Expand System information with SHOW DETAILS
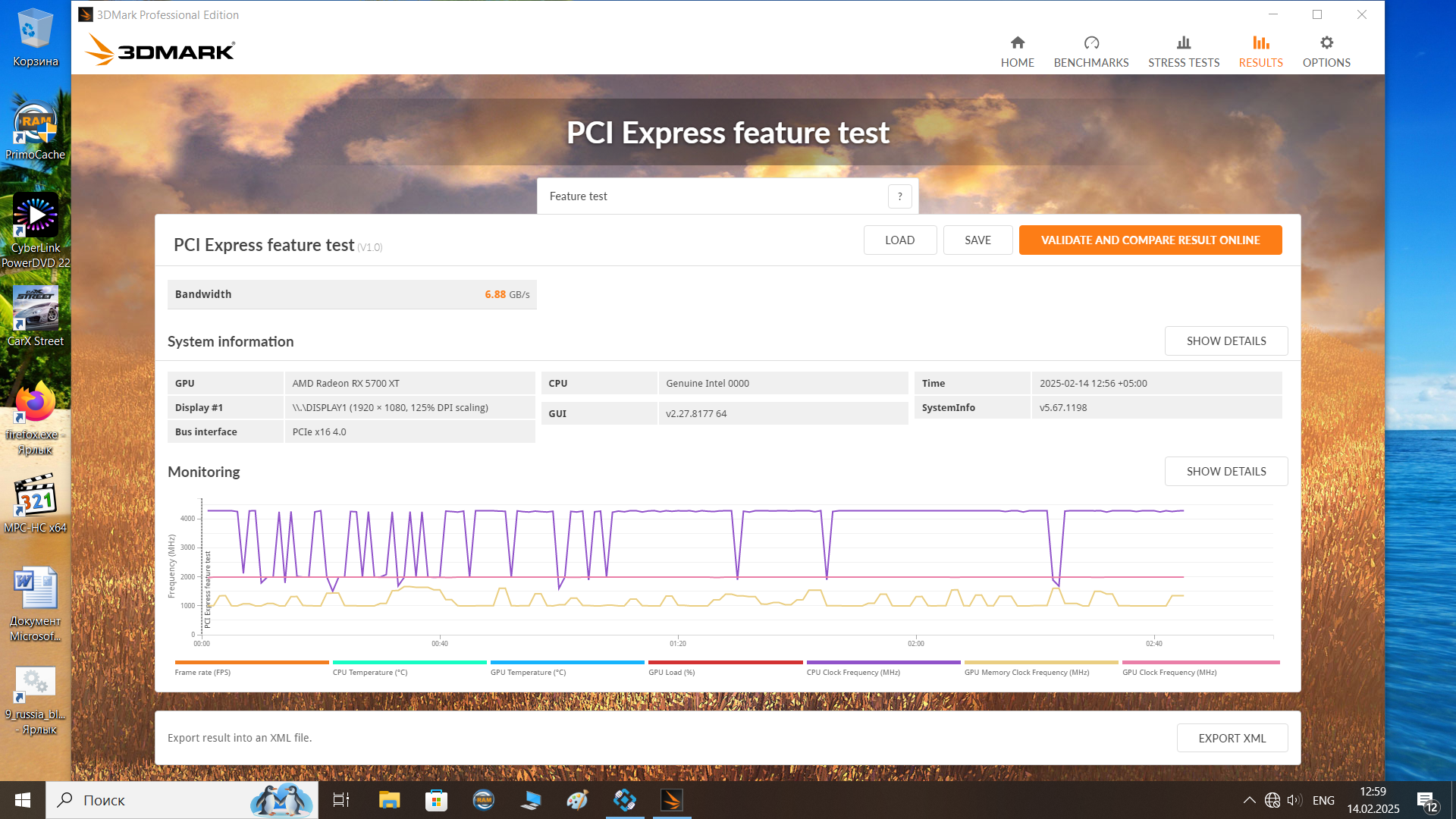This screenshot has height=819, width=1456. tap(1225, 341)
